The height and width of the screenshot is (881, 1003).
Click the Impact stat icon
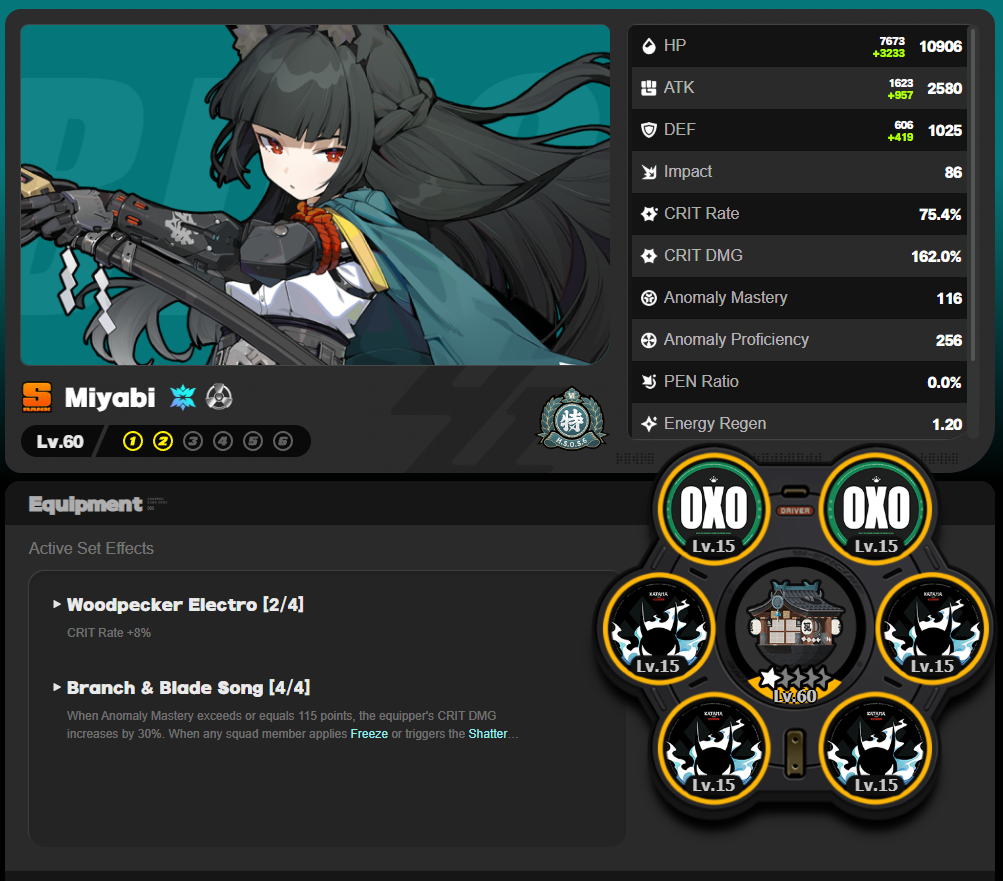tap(649, 172)
